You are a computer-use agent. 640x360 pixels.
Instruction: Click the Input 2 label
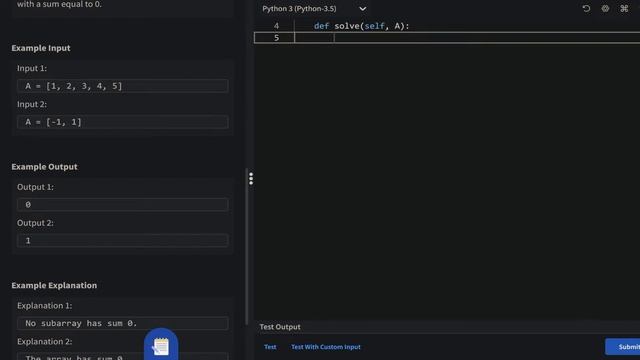pos(32,104)
